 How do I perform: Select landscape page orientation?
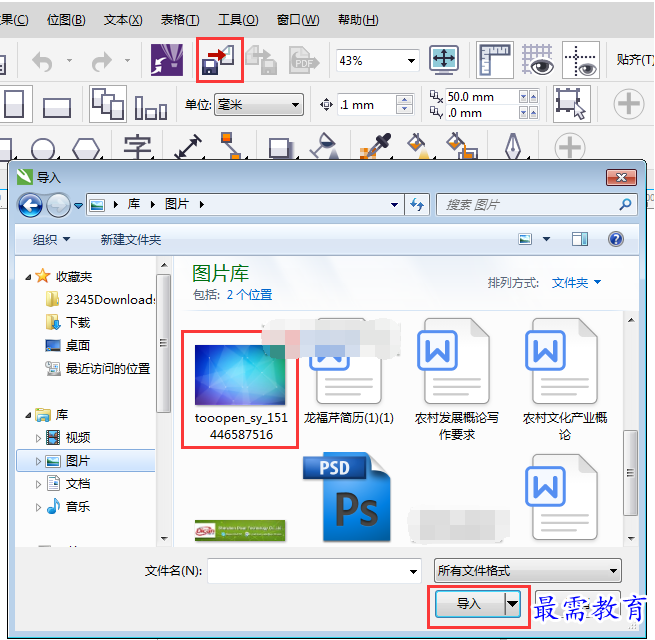coord(57,107)
